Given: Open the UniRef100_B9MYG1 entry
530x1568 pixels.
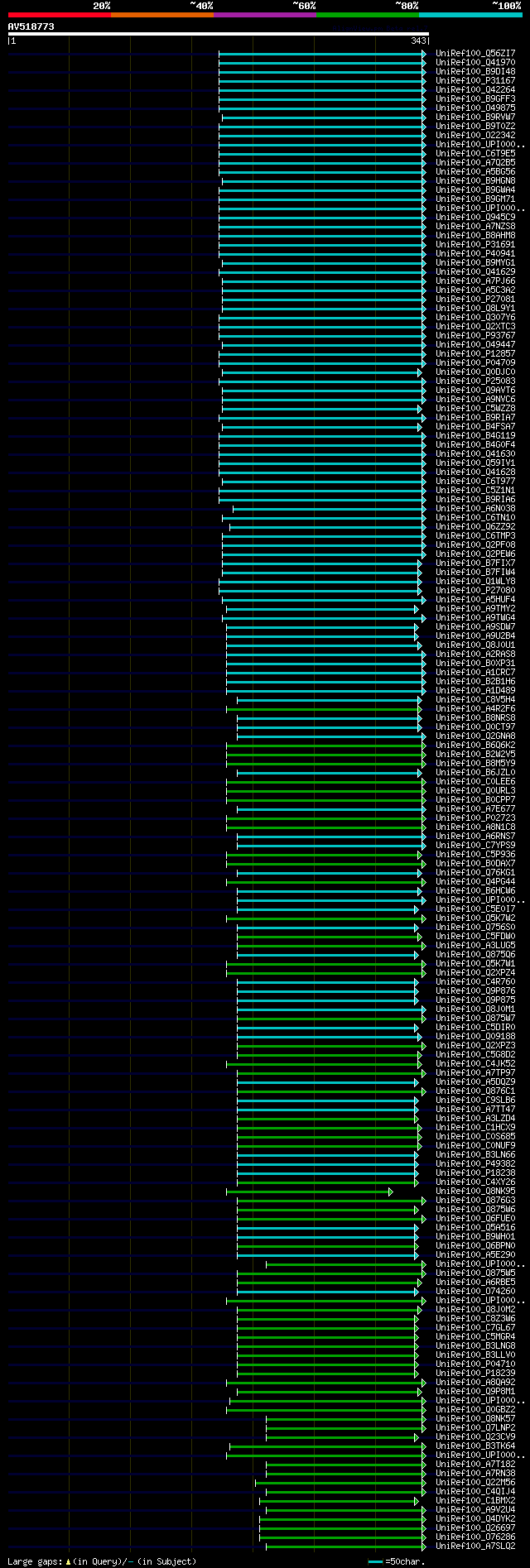Looking at the screenshot, I should (x=475, y=262).
